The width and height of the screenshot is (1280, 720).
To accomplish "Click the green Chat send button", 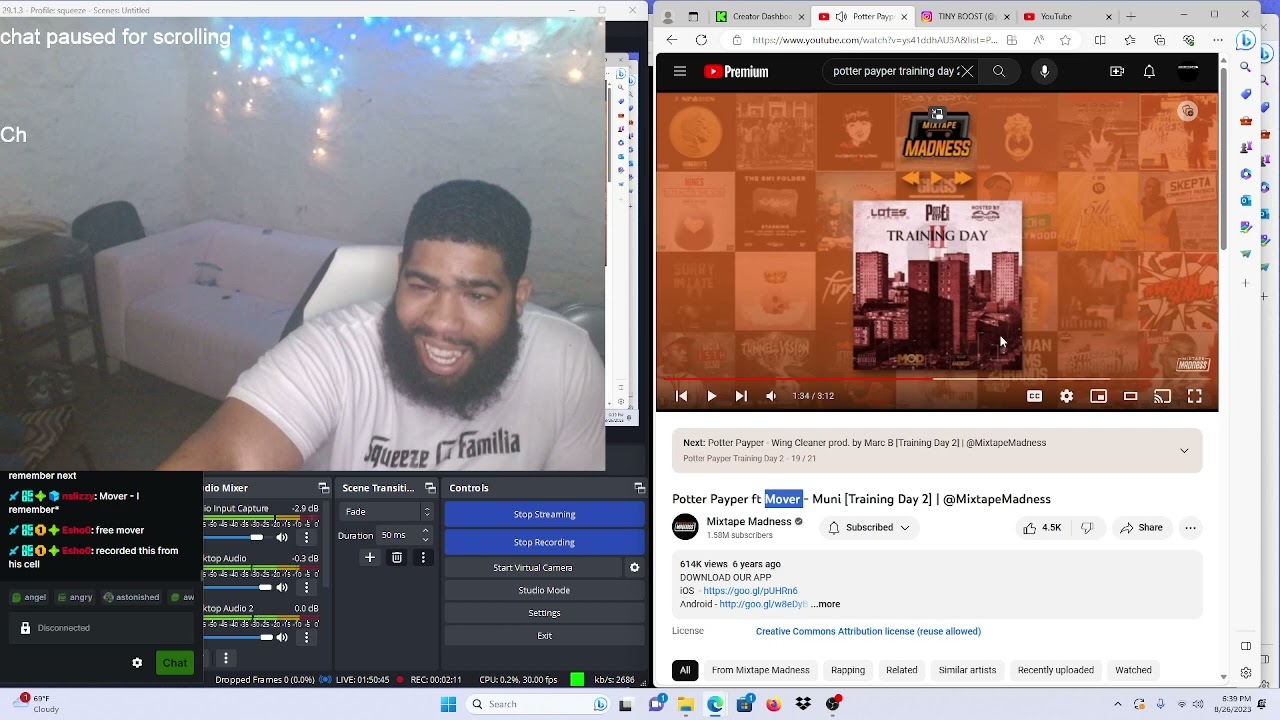I will coord(175,663).
